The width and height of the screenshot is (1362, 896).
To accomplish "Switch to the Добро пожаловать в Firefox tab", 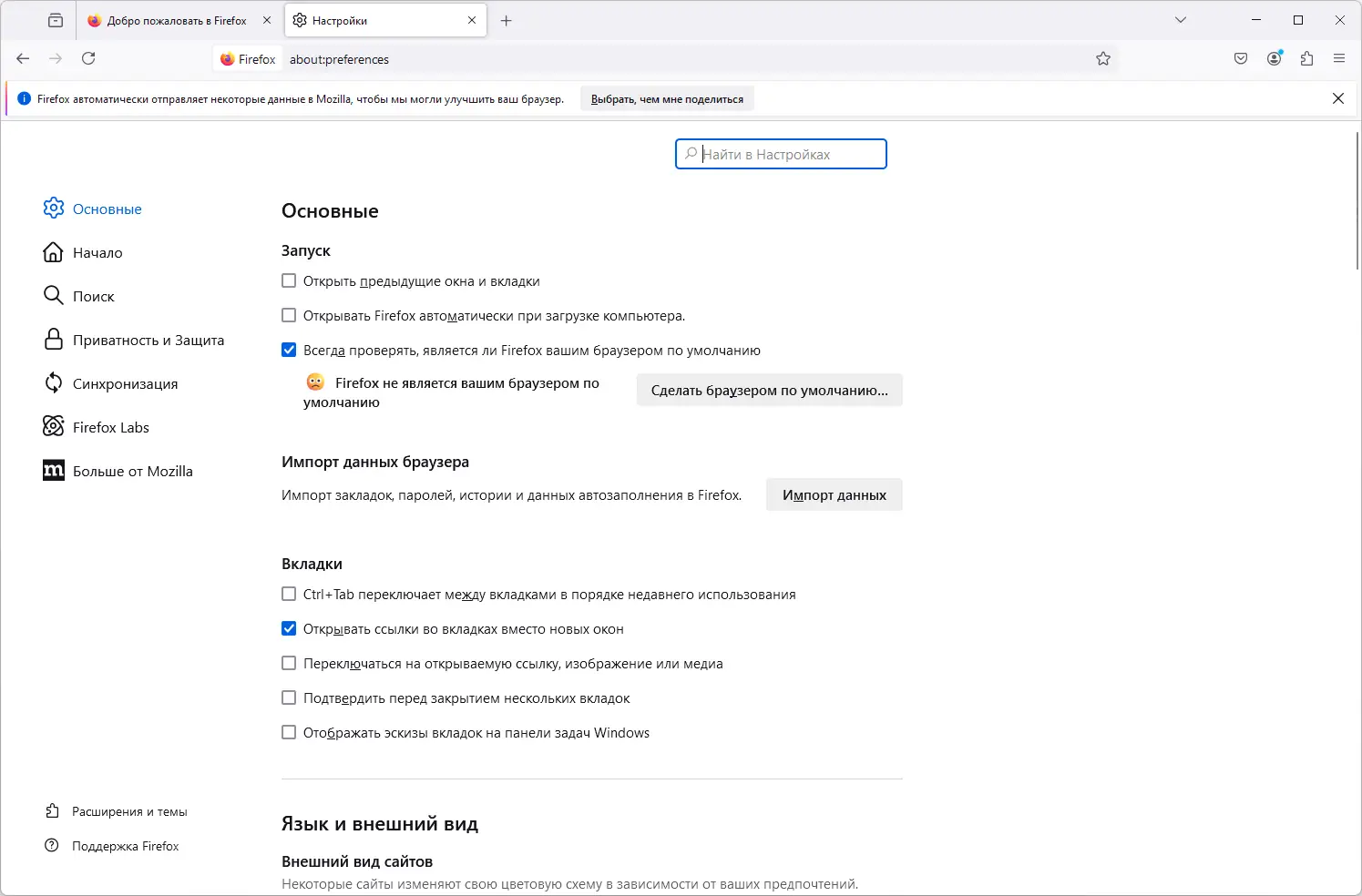I will [x=176, y=20].
